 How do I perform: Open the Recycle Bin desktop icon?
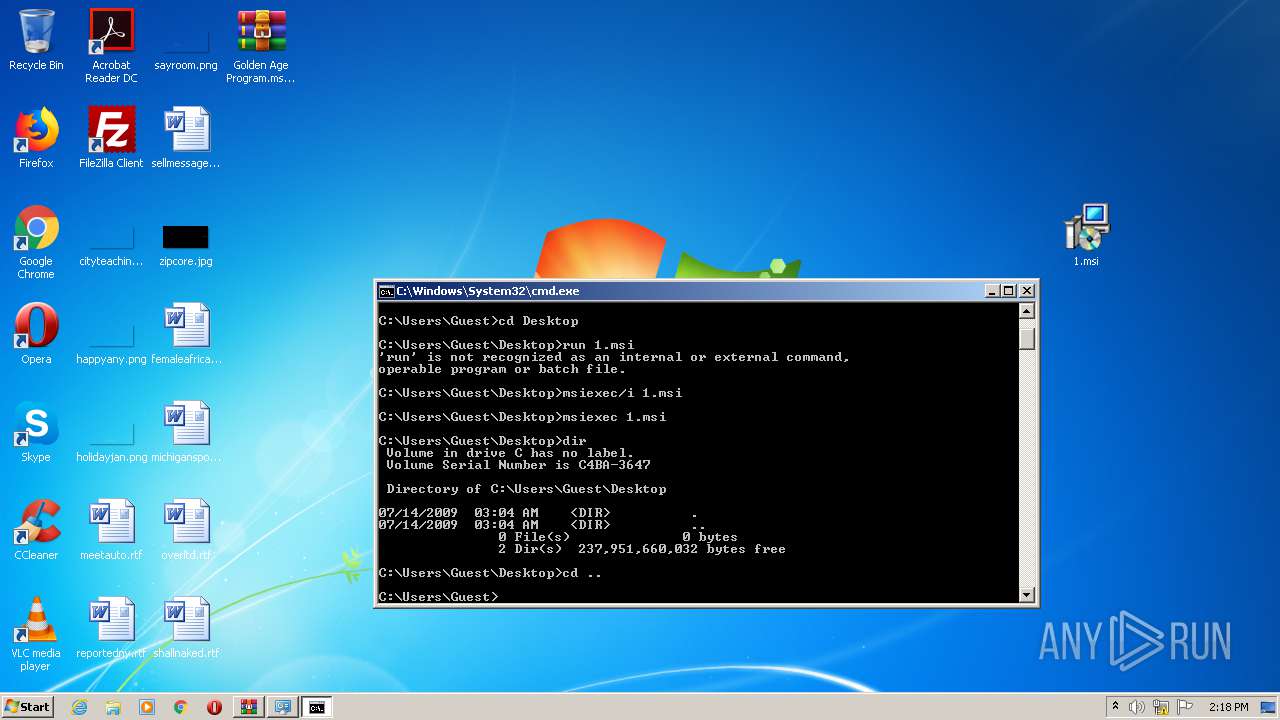point(36,41)
